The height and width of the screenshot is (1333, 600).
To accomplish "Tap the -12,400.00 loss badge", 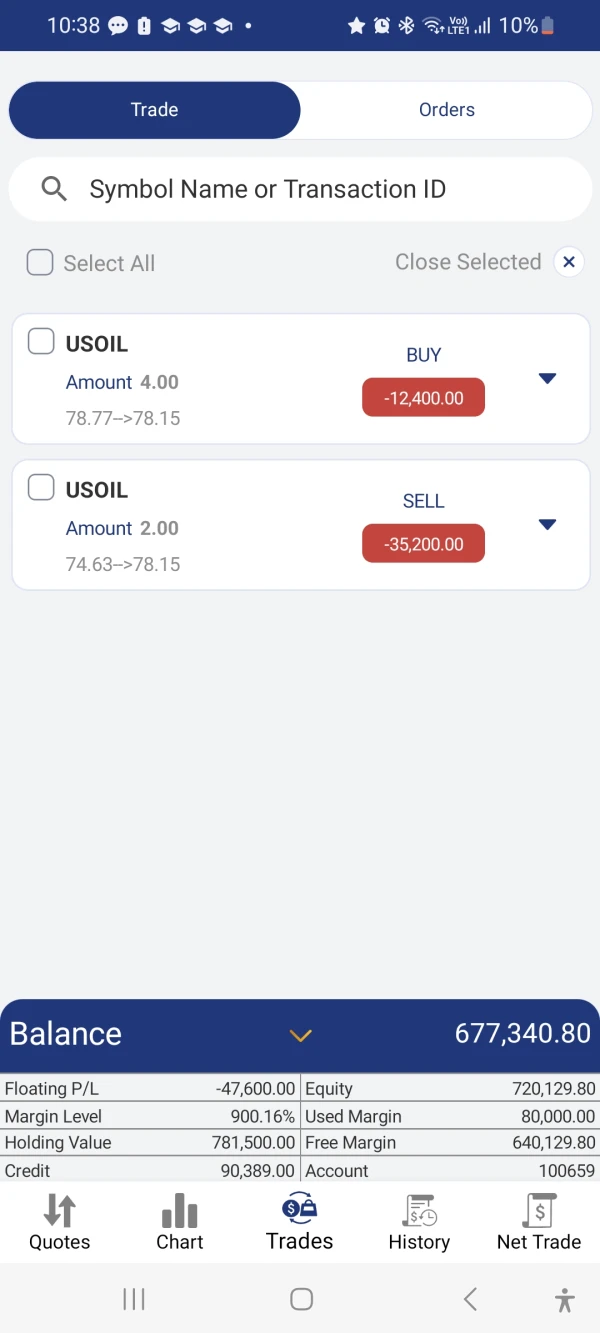I will click(423, 398).
